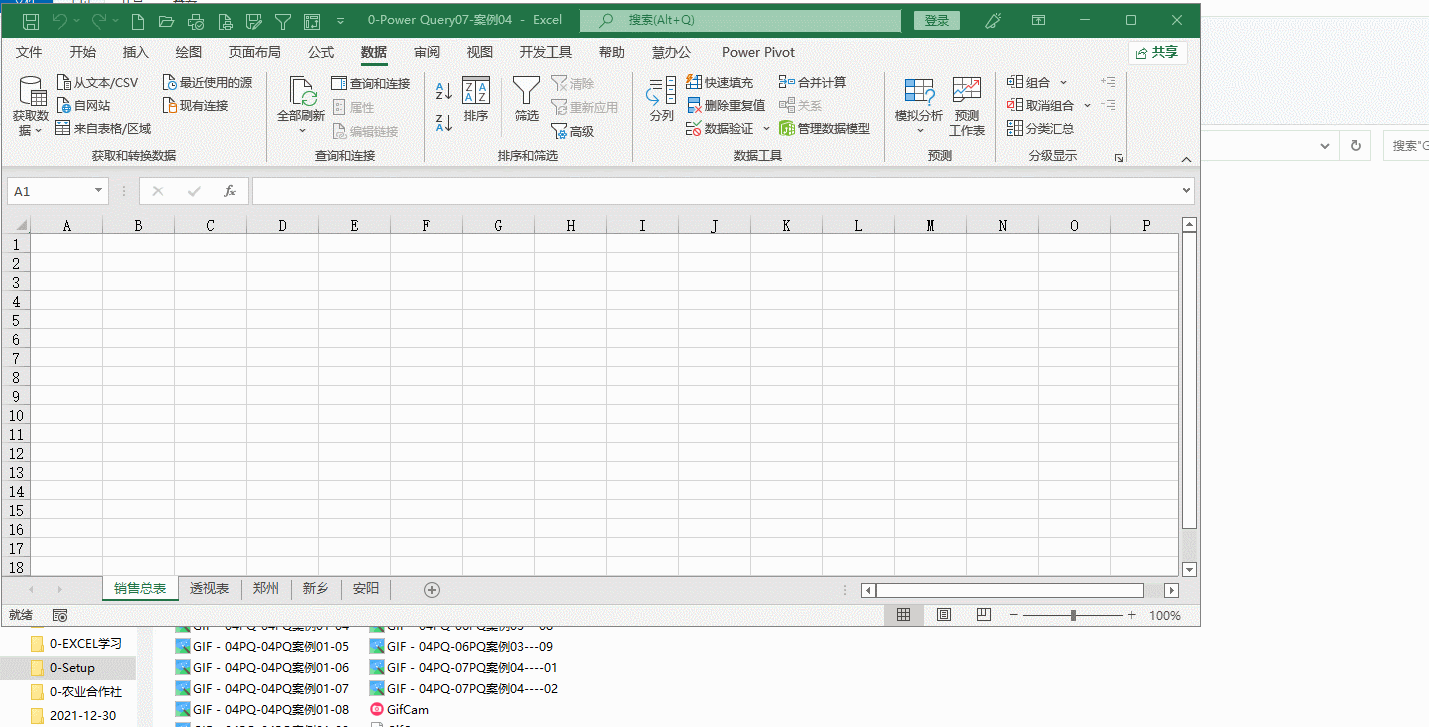Open Existing Connections (现有连接)
The width and height of the screenshot is (1429, 727).
click(195, 105)
